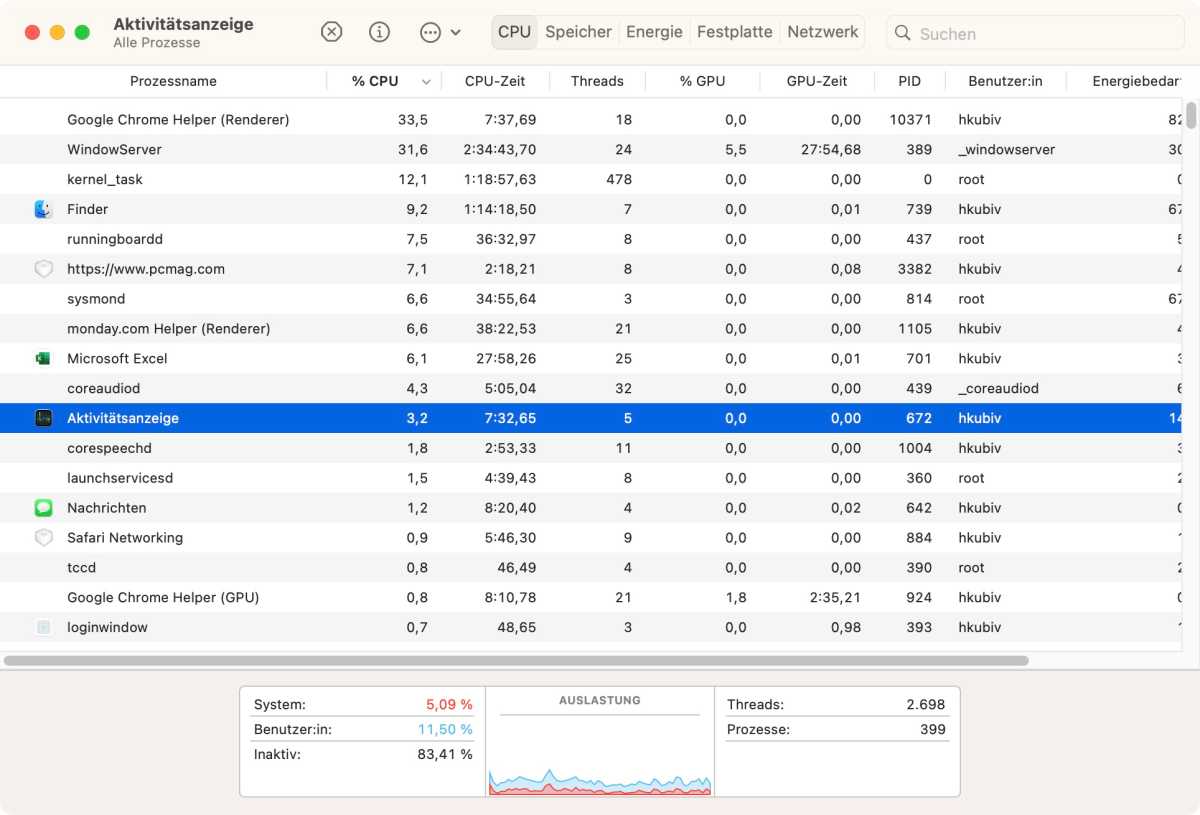
Task: Sort by Benutzer:in column header
Action: pyautogui.click(x=1005, y=81)
